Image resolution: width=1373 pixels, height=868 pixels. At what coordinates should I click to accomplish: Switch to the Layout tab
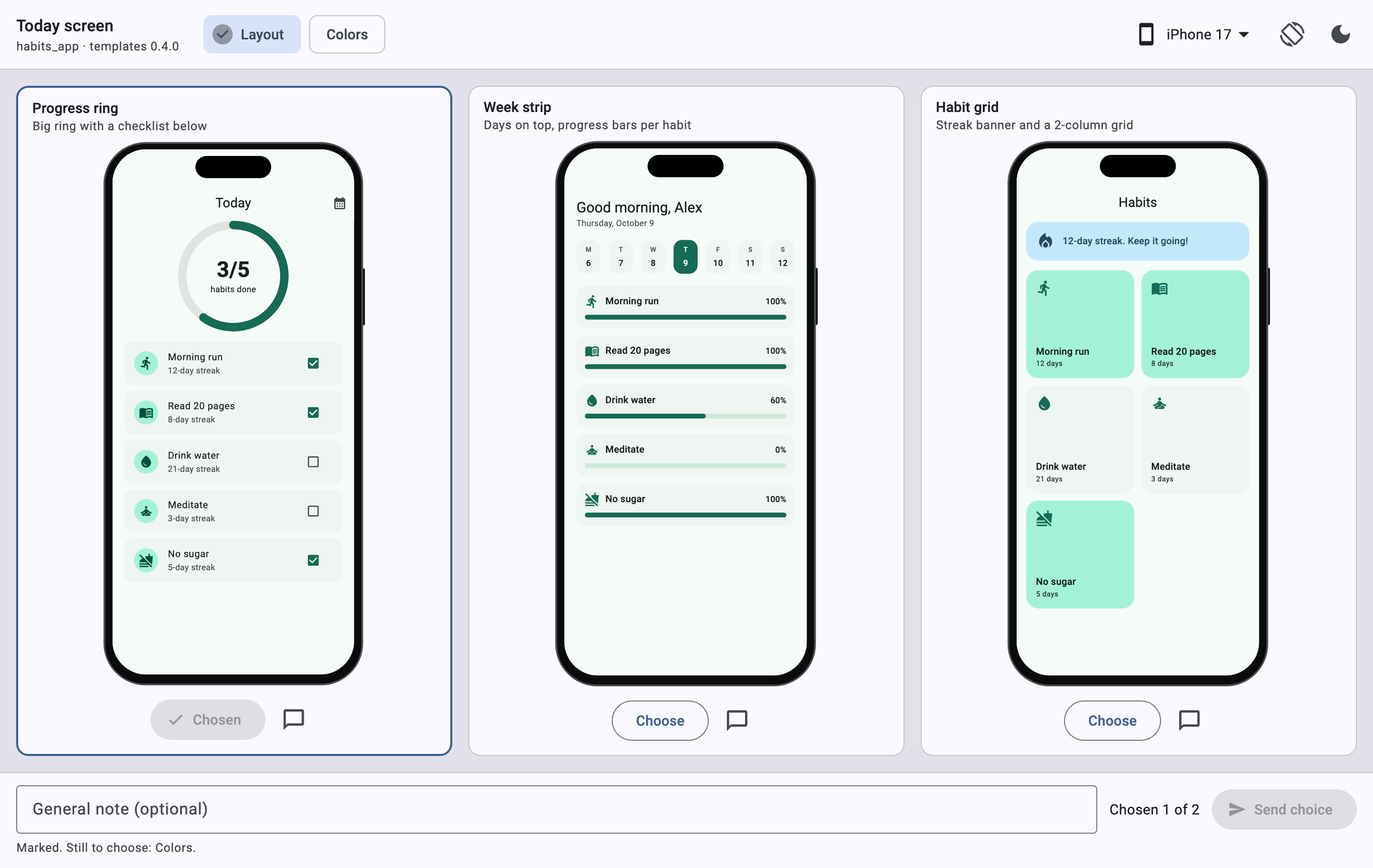[252, 34]
